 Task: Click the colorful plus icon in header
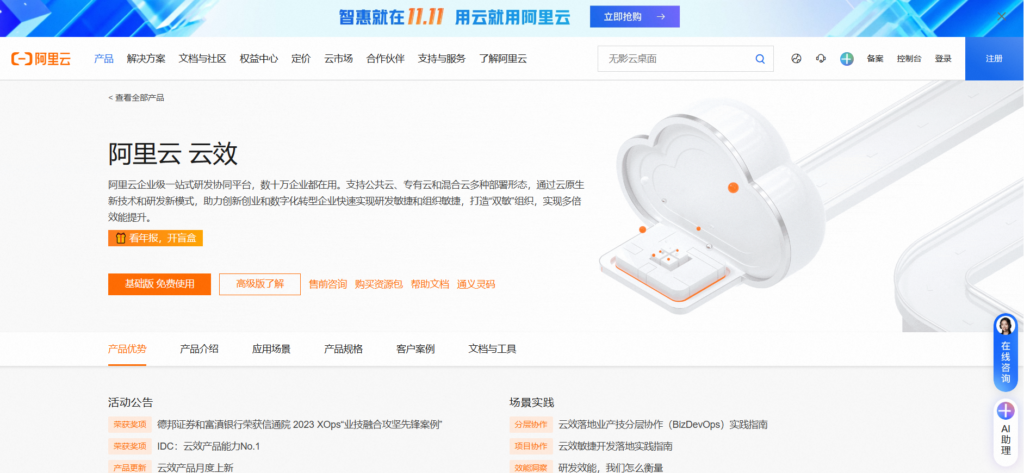(846, 59)
